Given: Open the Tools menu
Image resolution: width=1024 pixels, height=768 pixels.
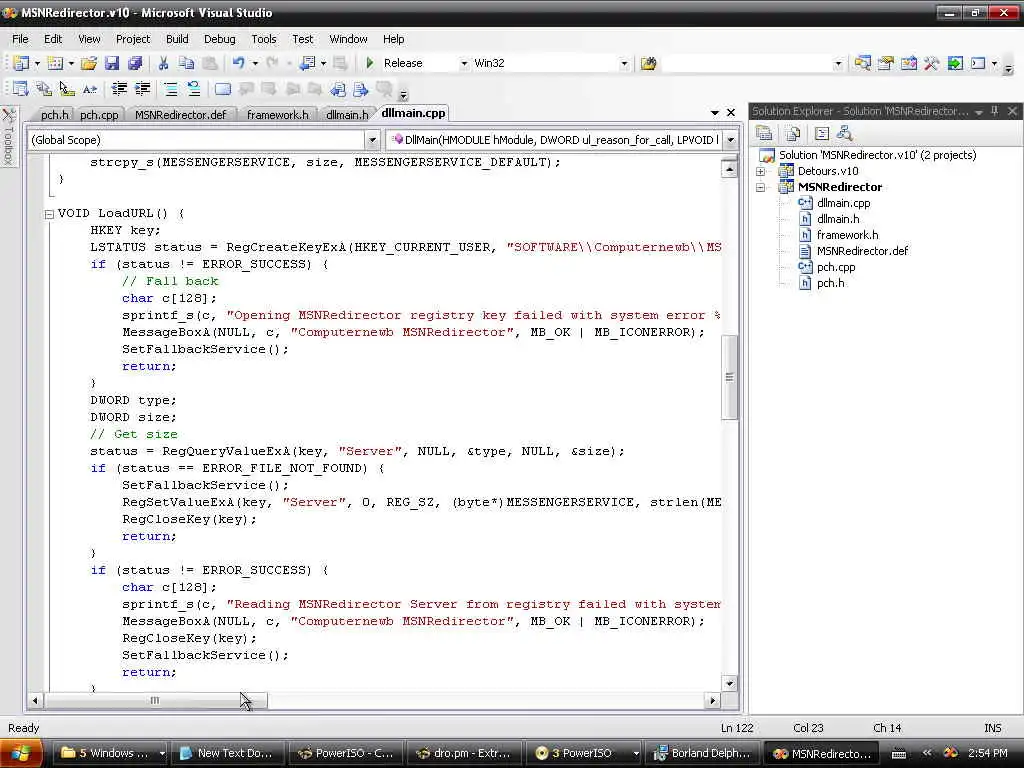Looking at the screenshot, I should [264, 39].
